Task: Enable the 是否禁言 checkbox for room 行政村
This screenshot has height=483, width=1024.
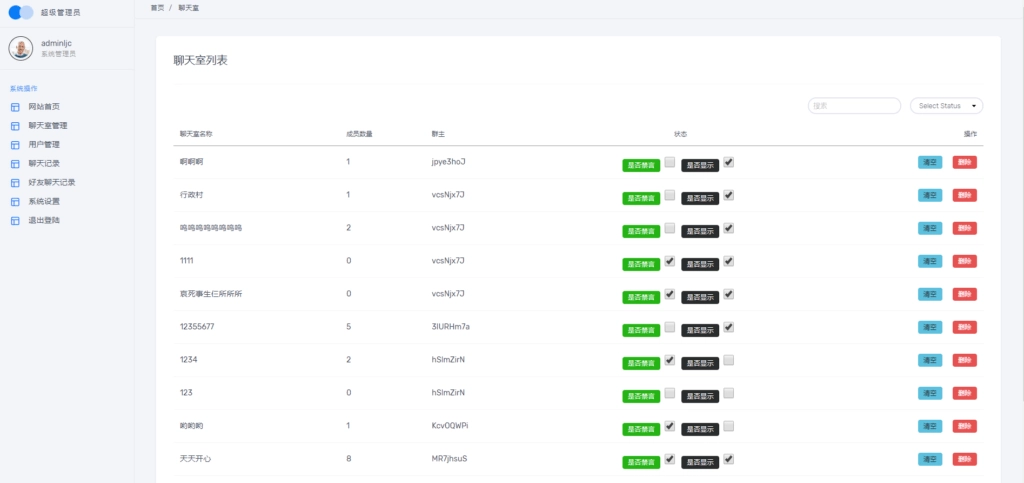Action: tap(670, 195)
